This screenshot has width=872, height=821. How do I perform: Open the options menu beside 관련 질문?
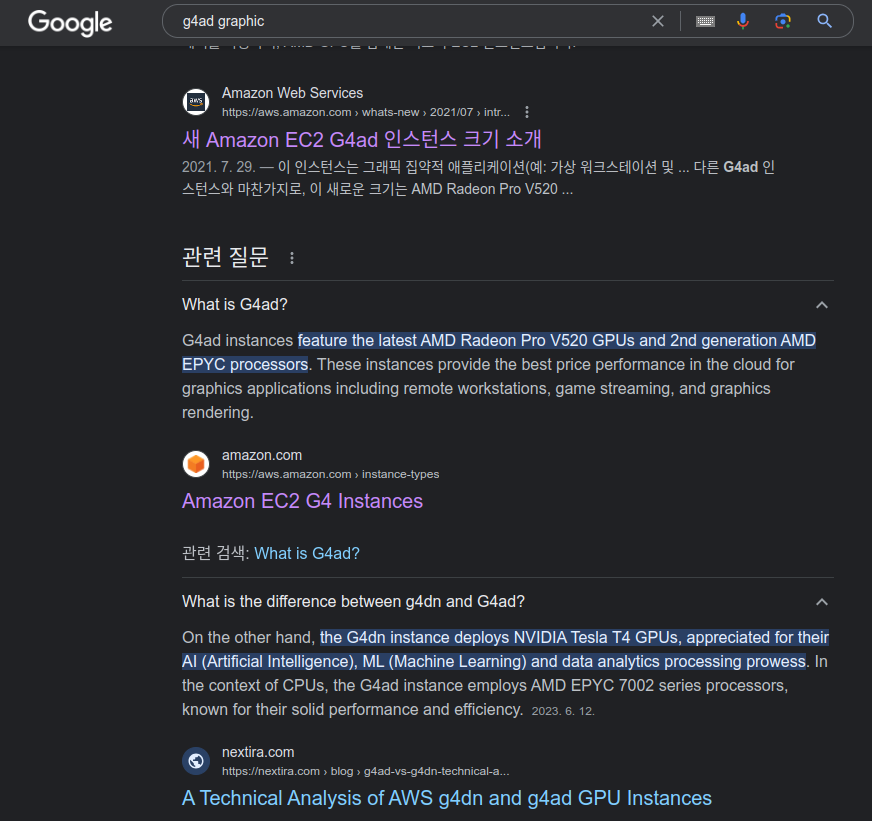[x=292, y=258]
